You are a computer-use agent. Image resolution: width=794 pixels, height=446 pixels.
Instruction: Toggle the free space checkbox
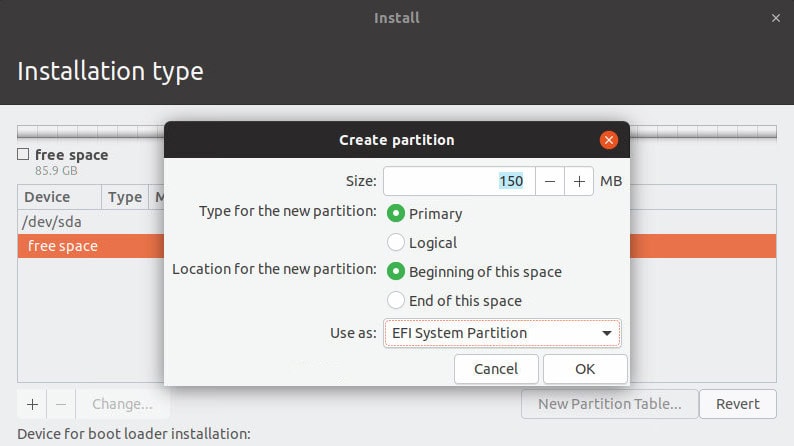point(23,154)
